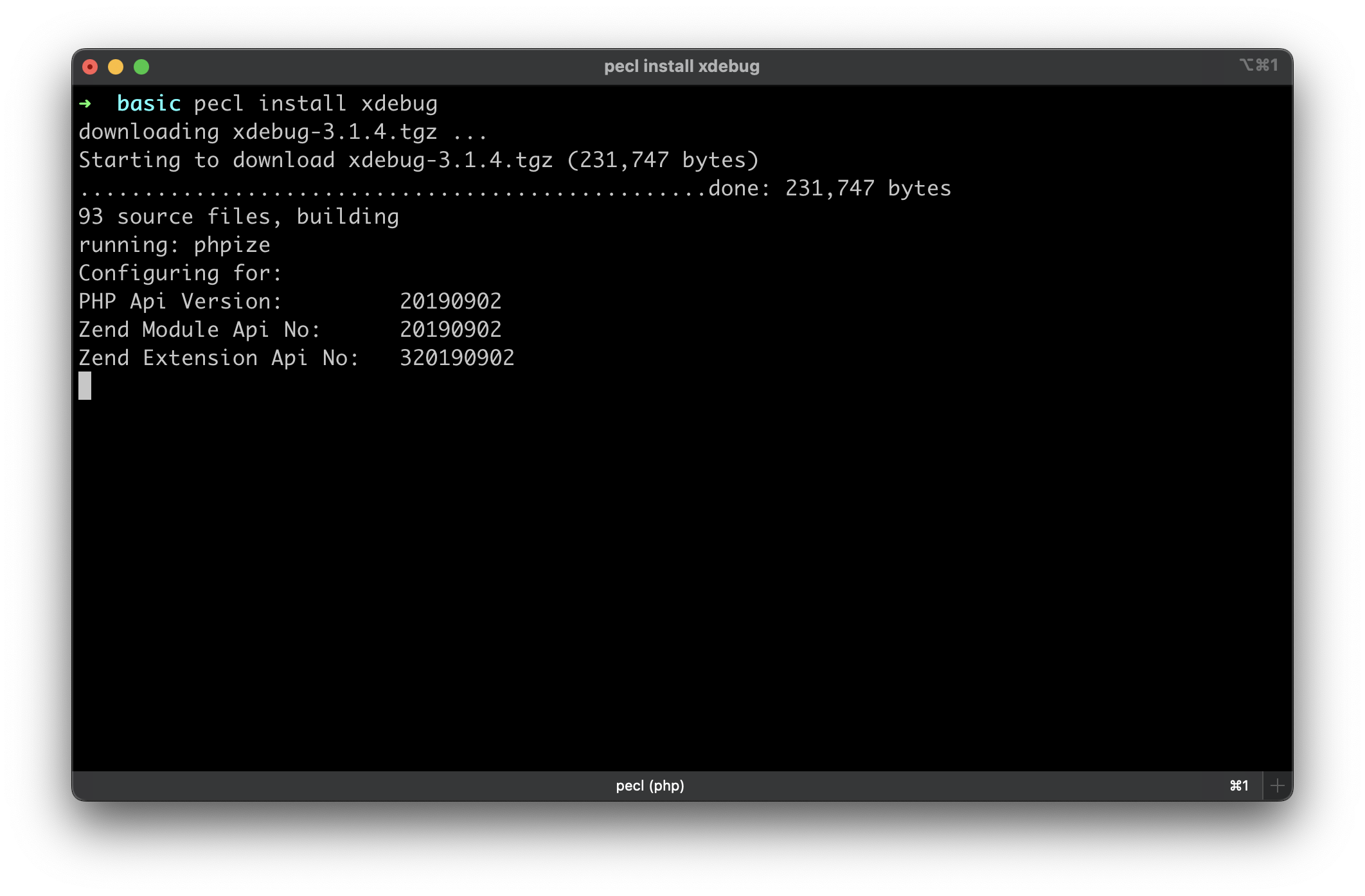The width and height of the screenshot is (1365, 896).
Task: Close the terminal window with red button
Action: click(x=90, y=67)
